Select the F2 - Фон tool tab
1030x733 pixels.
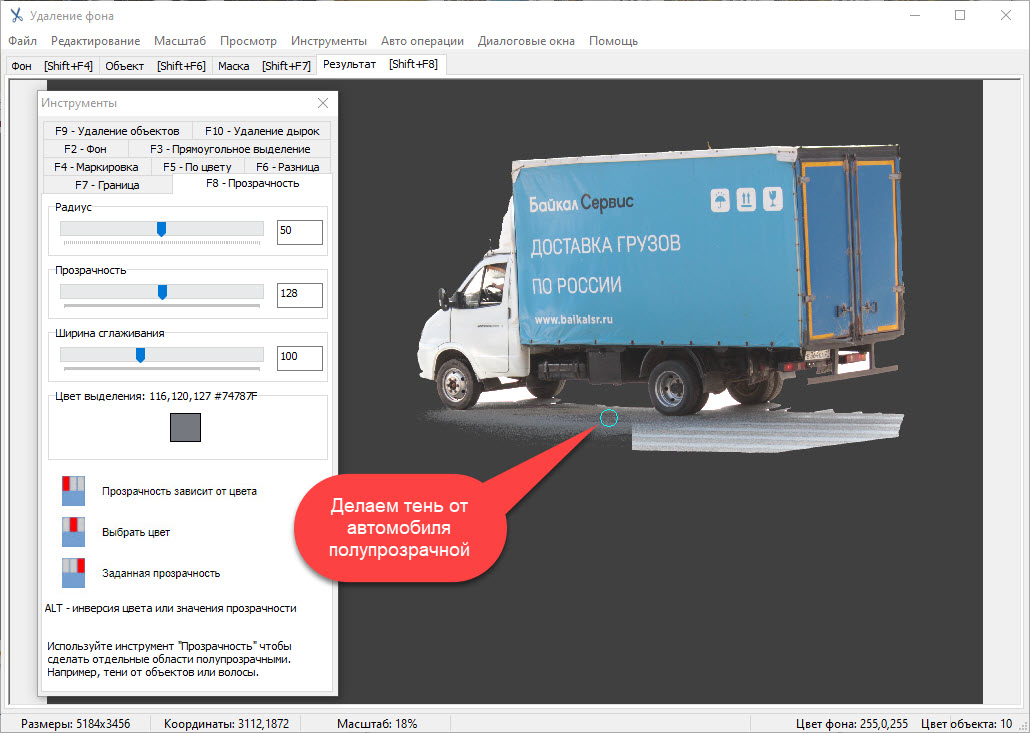[85, 149]
